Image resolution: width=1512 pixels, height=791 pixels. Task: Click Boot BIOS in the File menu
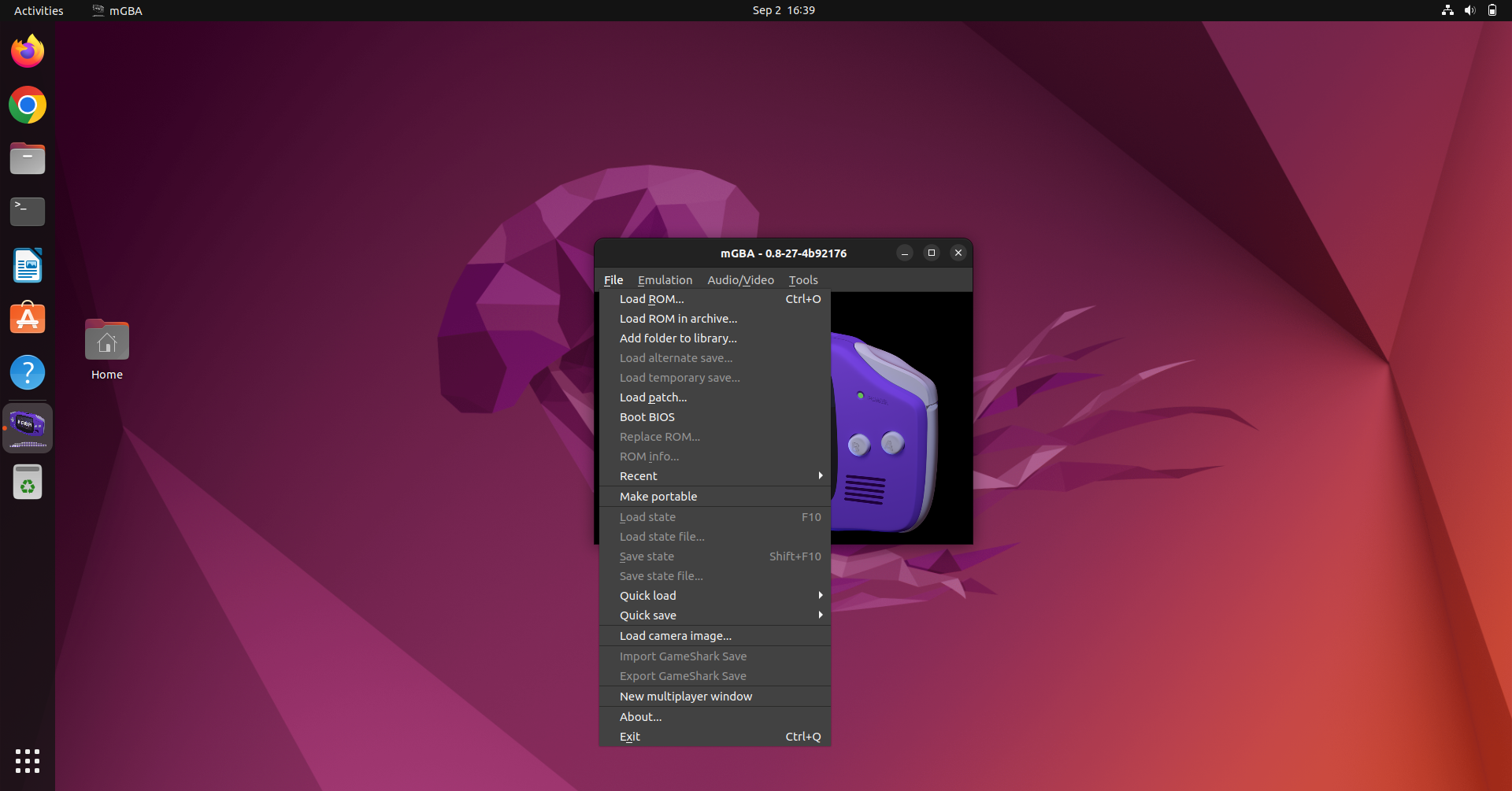(x=646, y=417)
